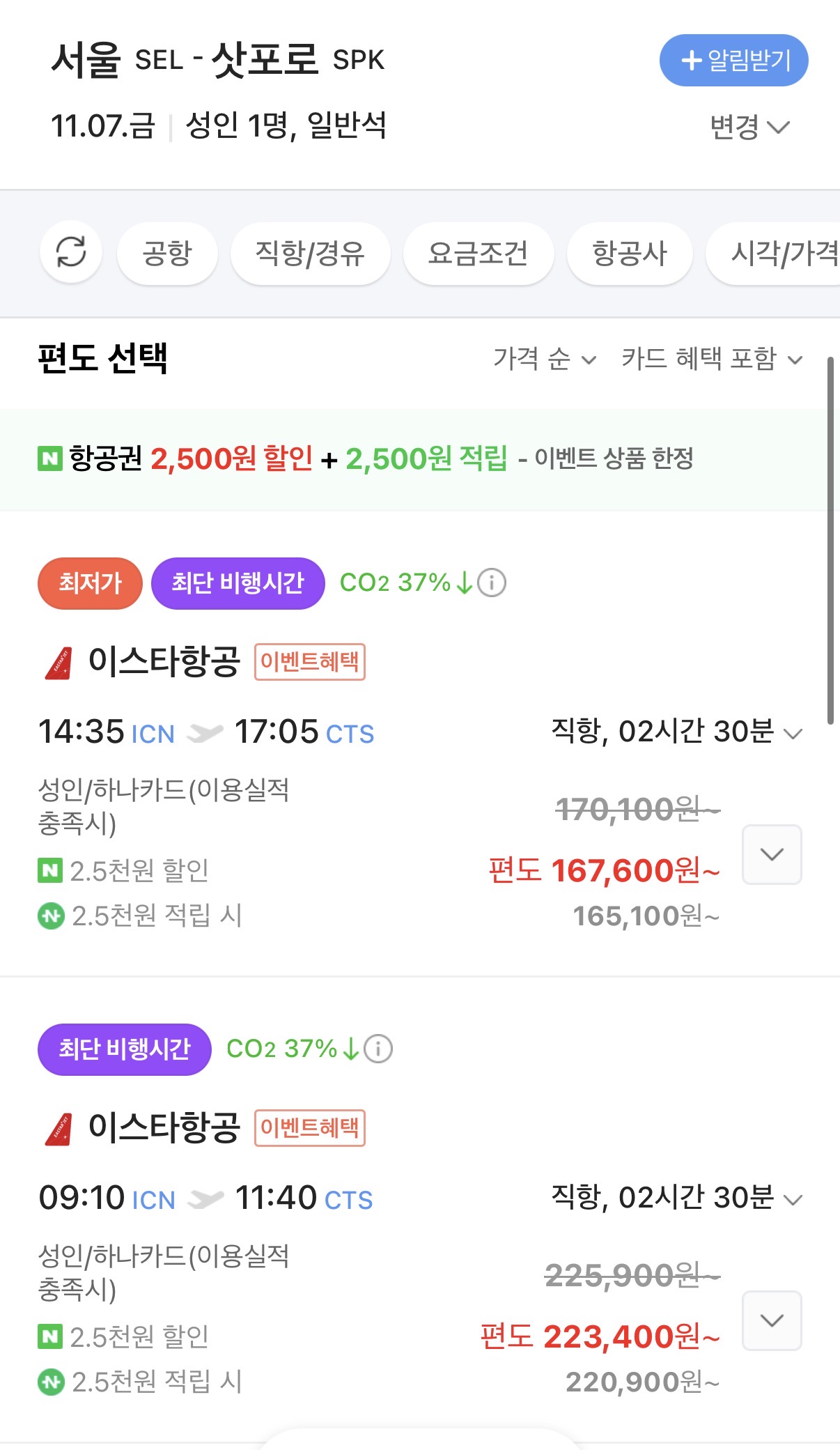Tap the plus icon in 알림받기 button
The width and height of the screenshot is (840, 1450).
691,61
